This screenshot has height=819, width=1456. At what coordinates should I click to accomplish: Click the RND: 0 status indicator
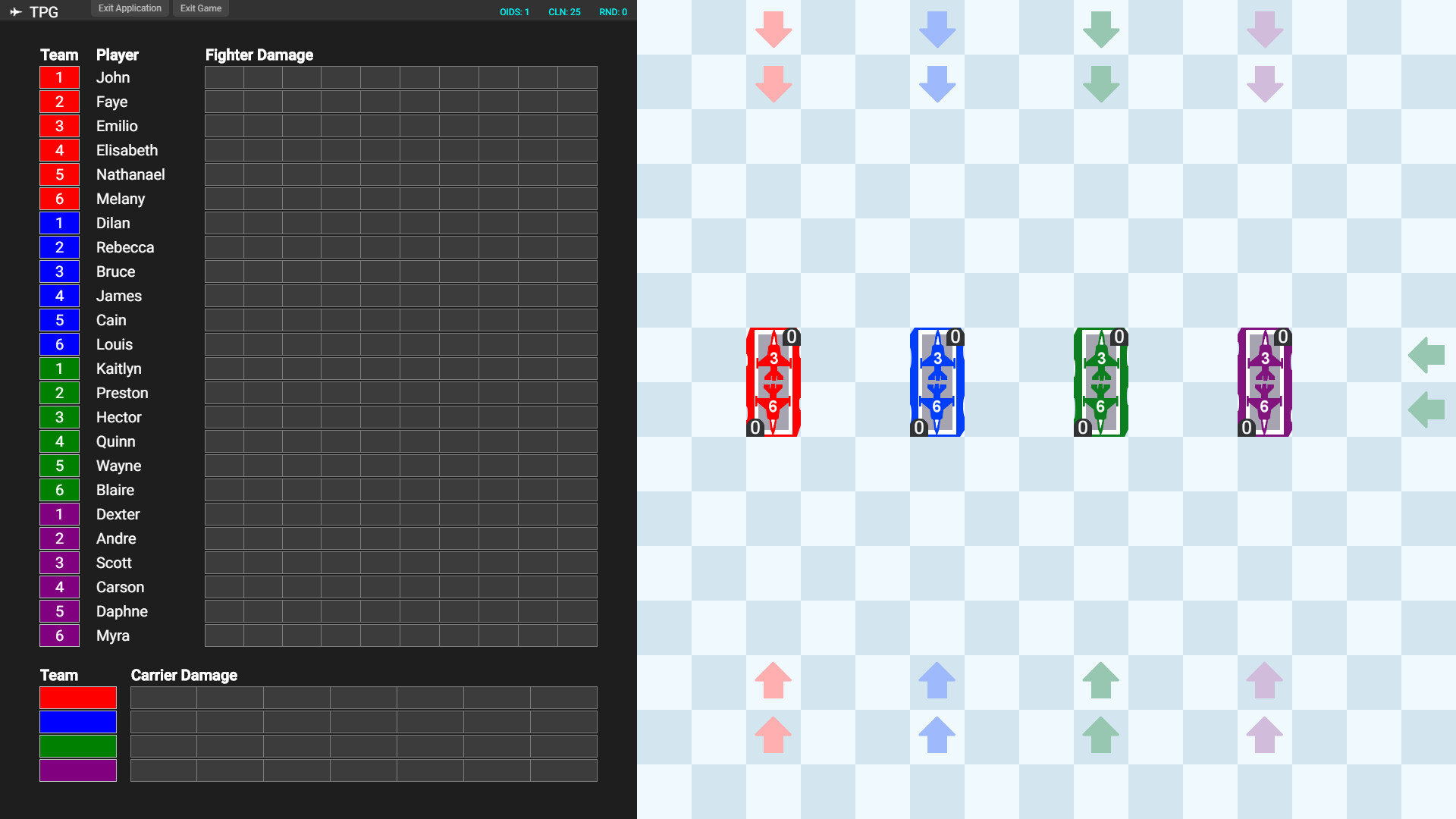click(613, 12)
